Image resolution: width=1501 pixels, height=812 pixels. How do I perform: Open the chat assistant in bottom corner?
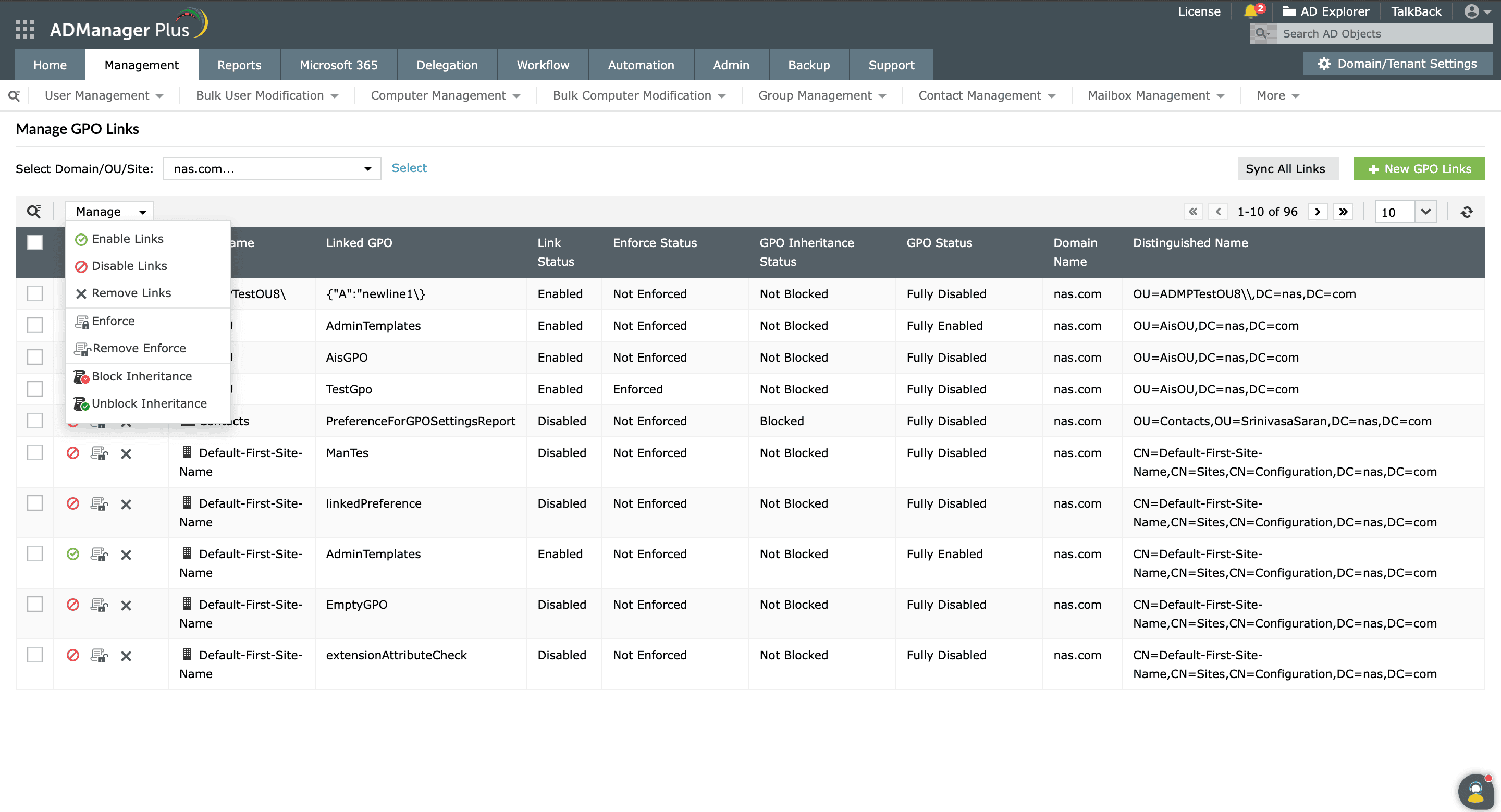1475,791
